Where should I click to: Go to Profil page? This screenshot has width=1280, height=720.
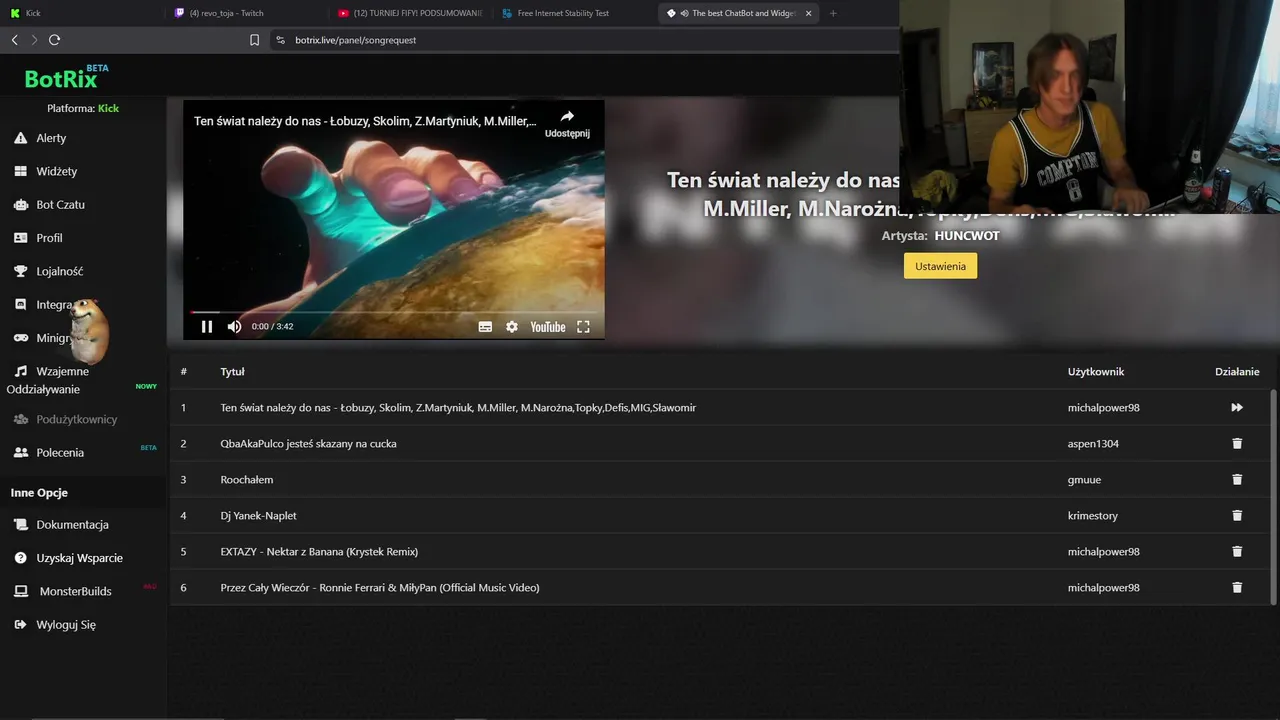[x=49, y=238]
